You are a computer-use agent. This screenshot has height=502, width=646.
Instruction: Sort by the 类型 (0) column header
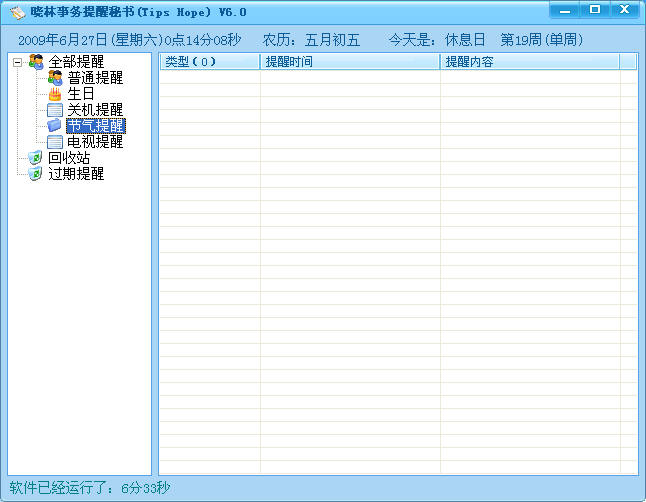click(209, 62)
